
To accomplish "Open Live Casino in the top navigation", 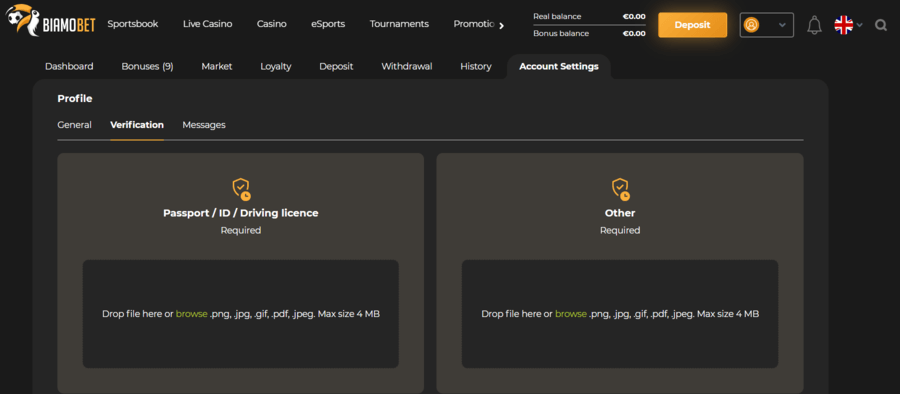I will pyautogui.click(x=207, y=24).
